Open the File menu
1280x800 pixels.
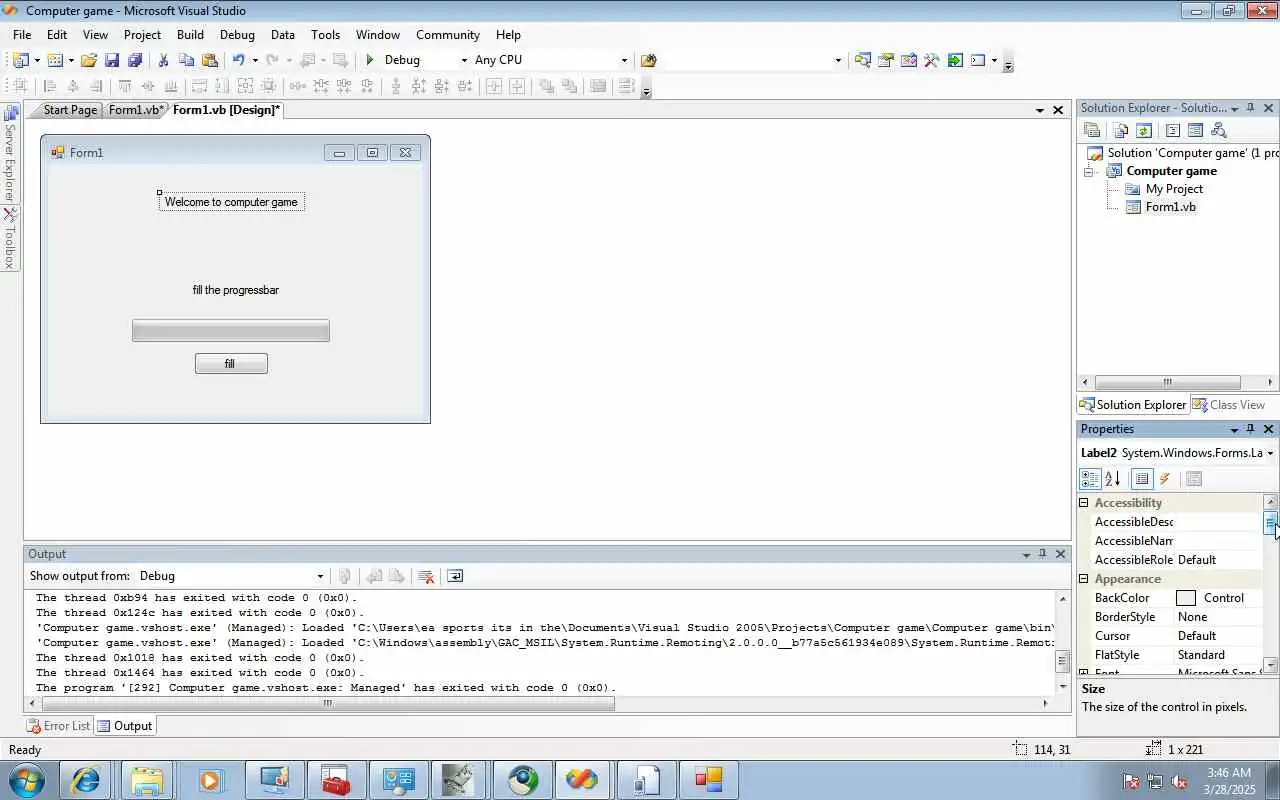pos(22,34)
